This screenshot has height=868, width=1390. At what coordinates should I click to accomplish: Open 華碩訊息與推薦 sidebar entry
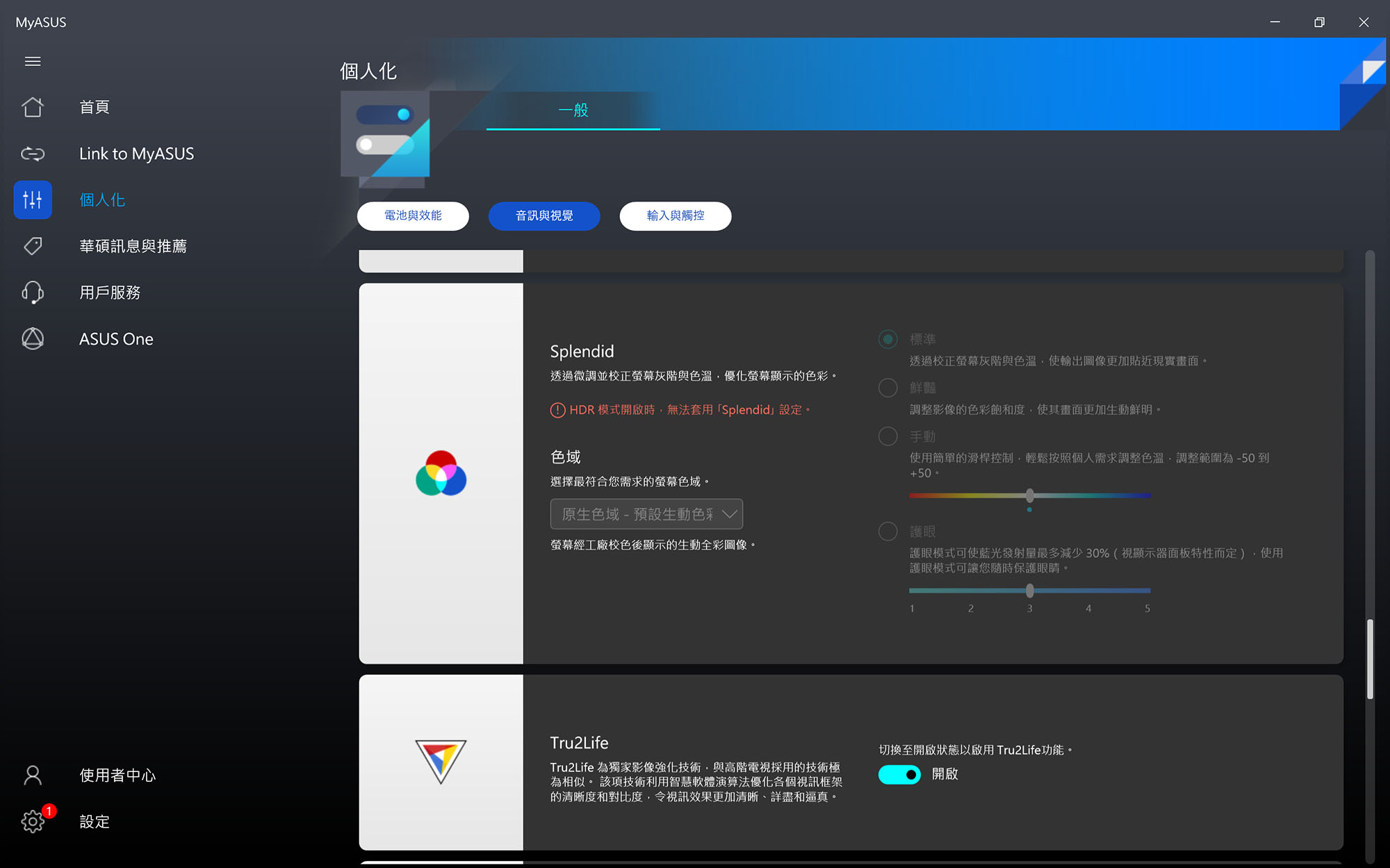pos(133,246)
